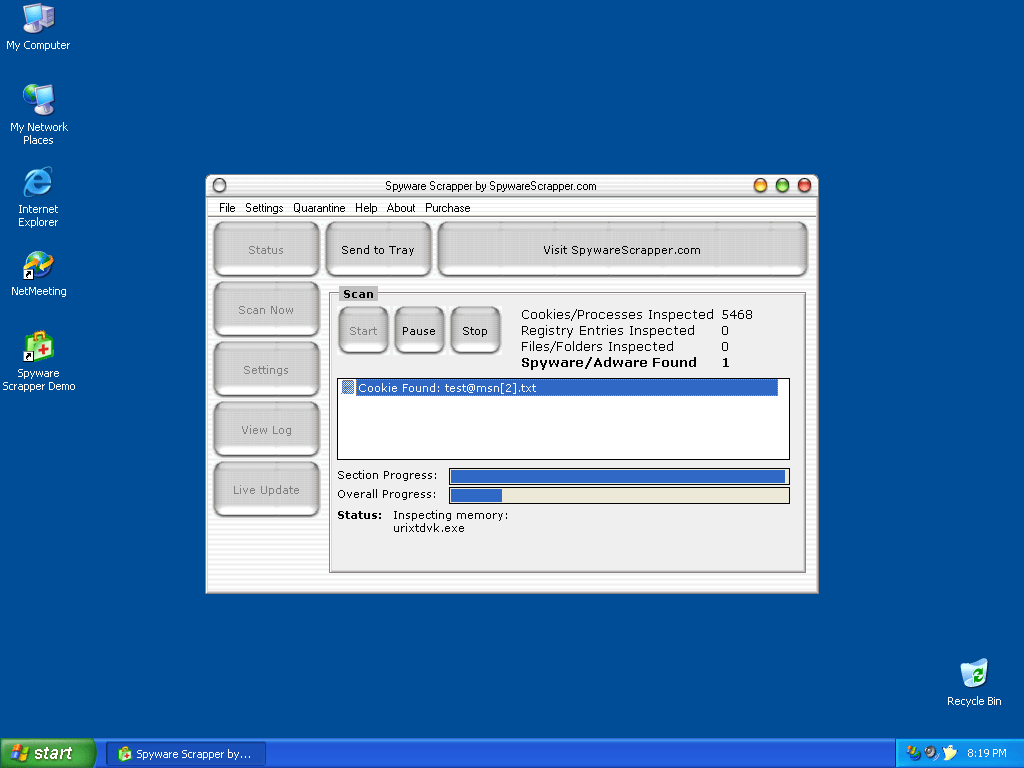Launch Internet Explorer from desktop

click(x=38, y=183)
